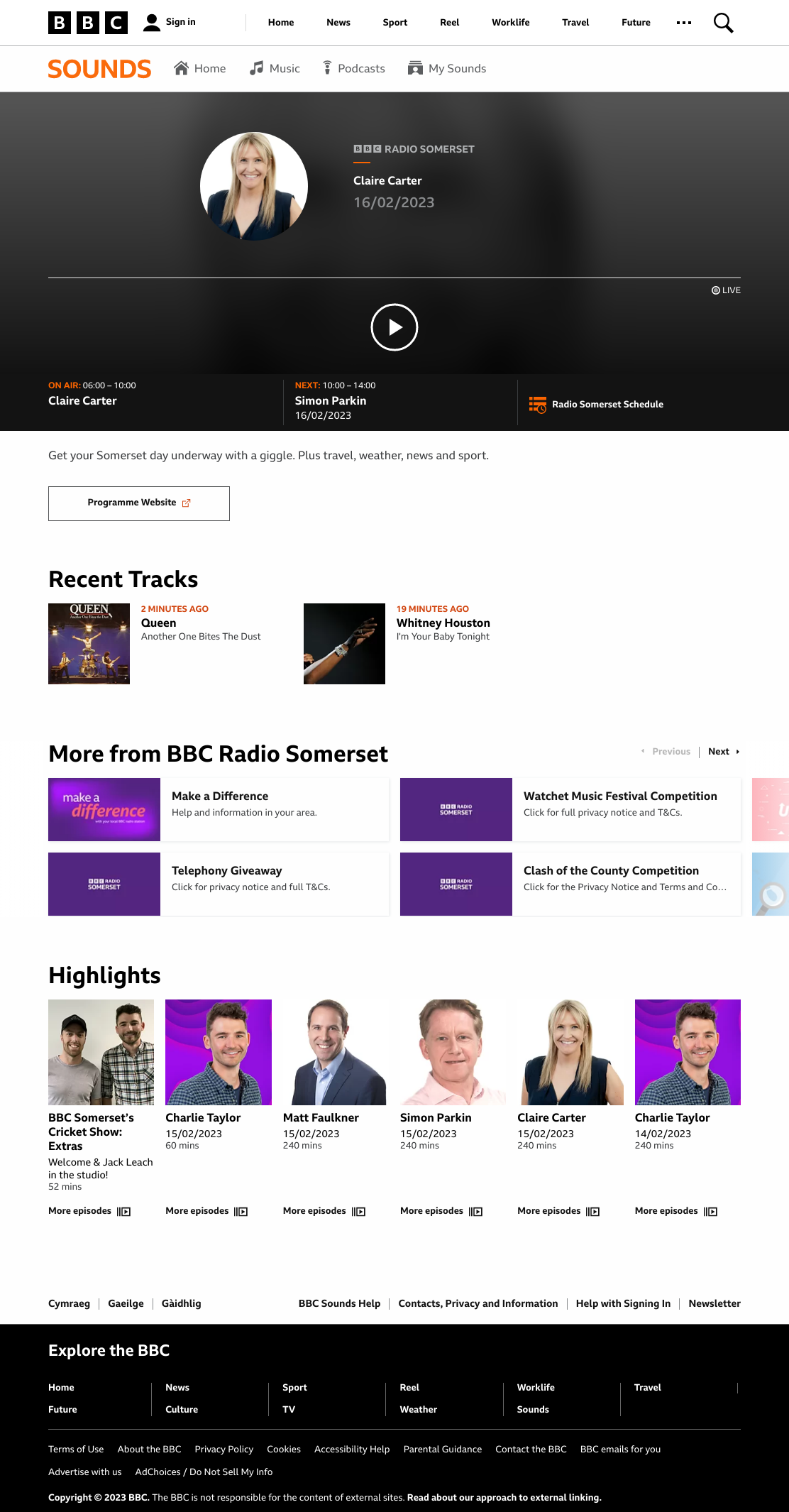Click the Sign in user icon
The height and width of the screenshot is (1512, 789).
pos(152,23)
